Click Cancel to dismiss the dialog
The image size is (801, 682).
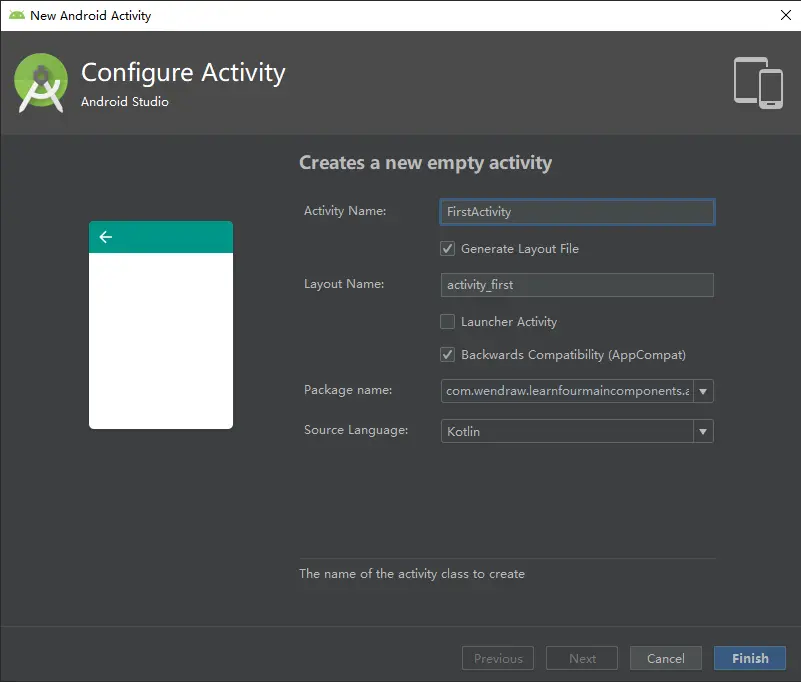[665, 658]
